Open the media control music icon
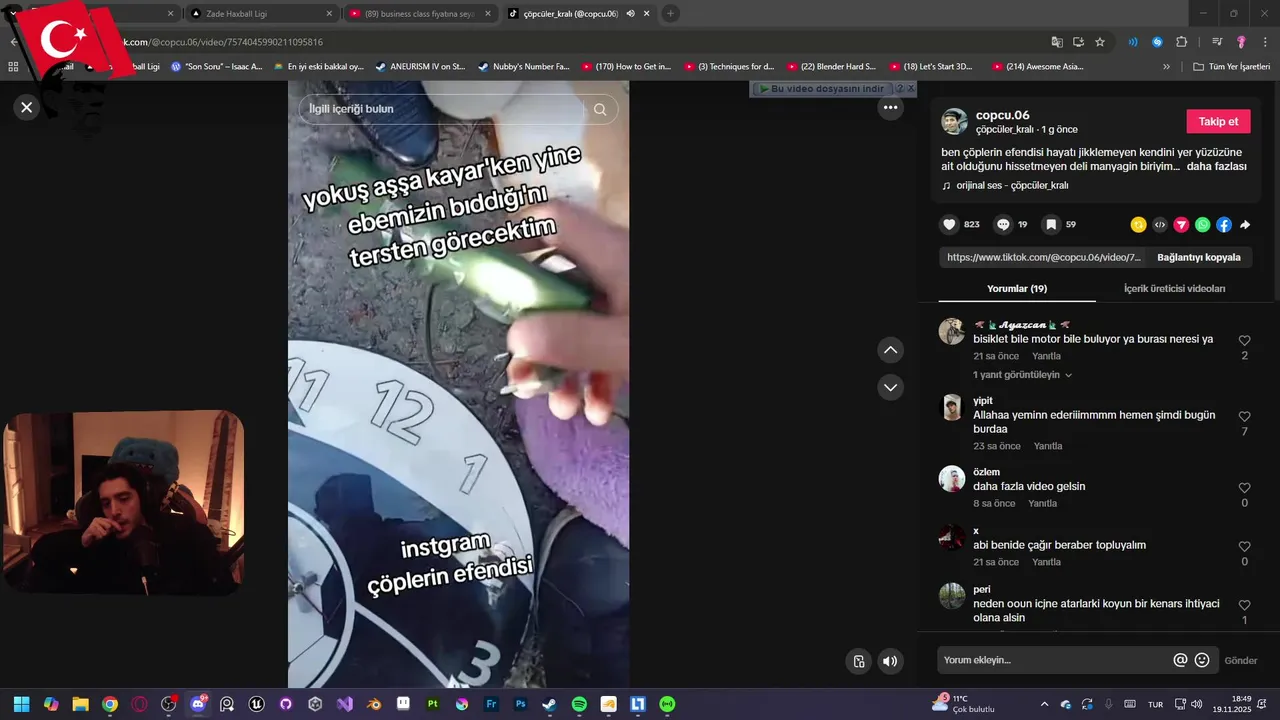Viewport: 1280px width, 720px height. (x=1217, y=42)
